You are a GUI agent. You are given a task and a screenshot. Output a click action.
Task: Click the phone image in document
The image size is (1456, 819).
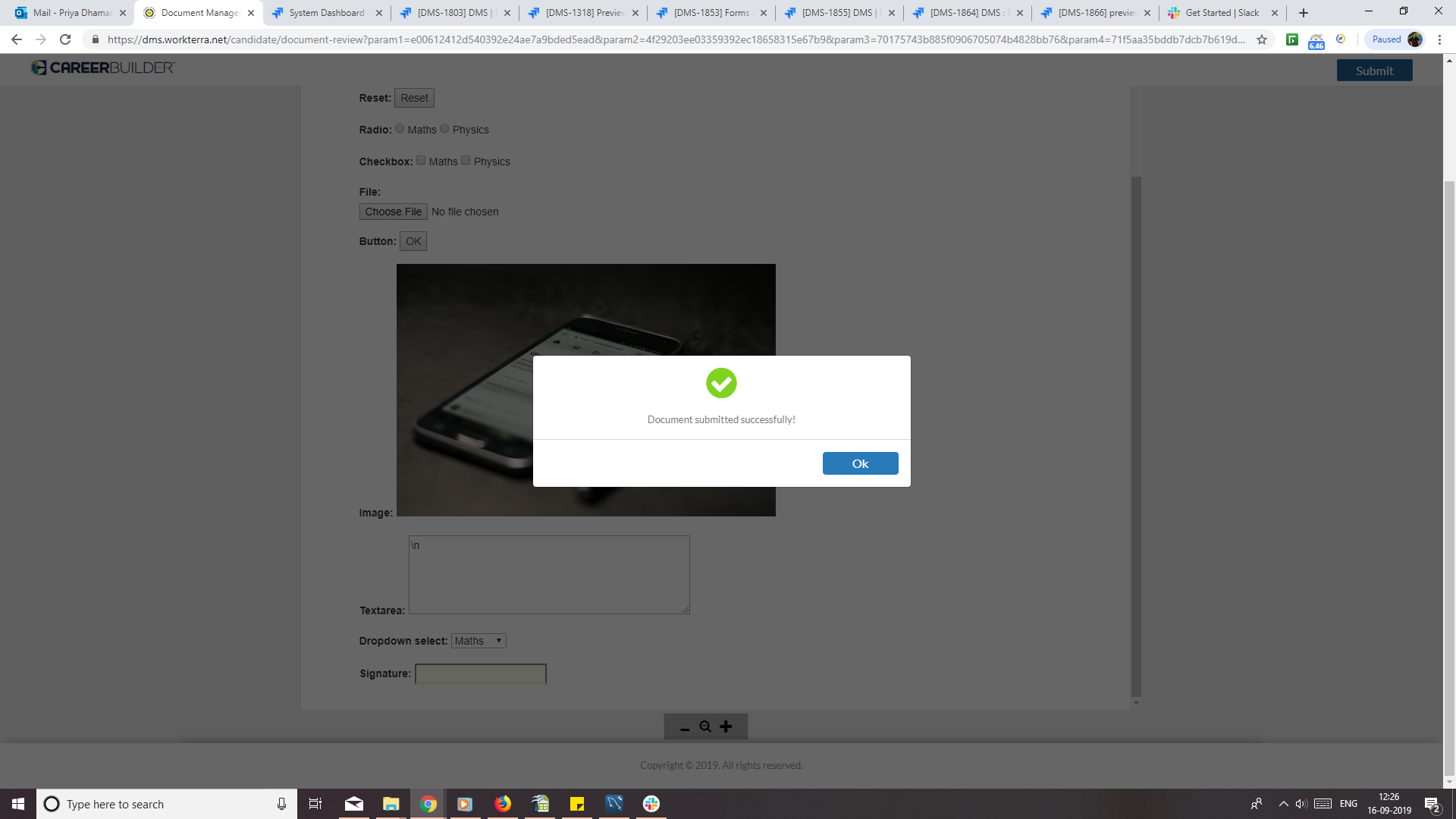586,390
